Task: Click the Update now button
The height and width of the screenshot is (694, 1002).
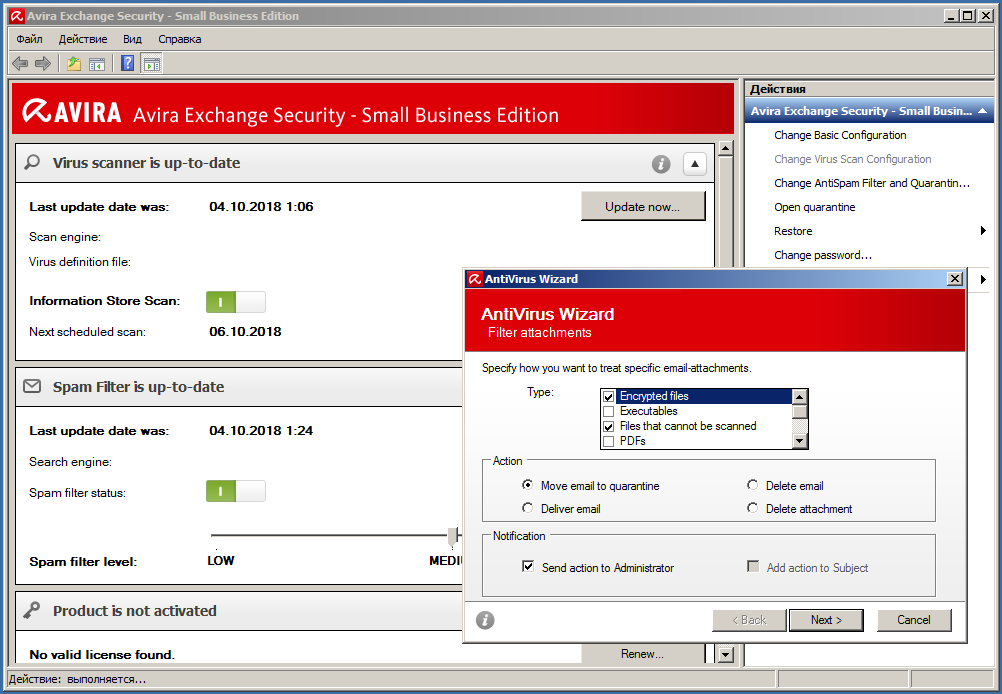Action: coord(643,206)
